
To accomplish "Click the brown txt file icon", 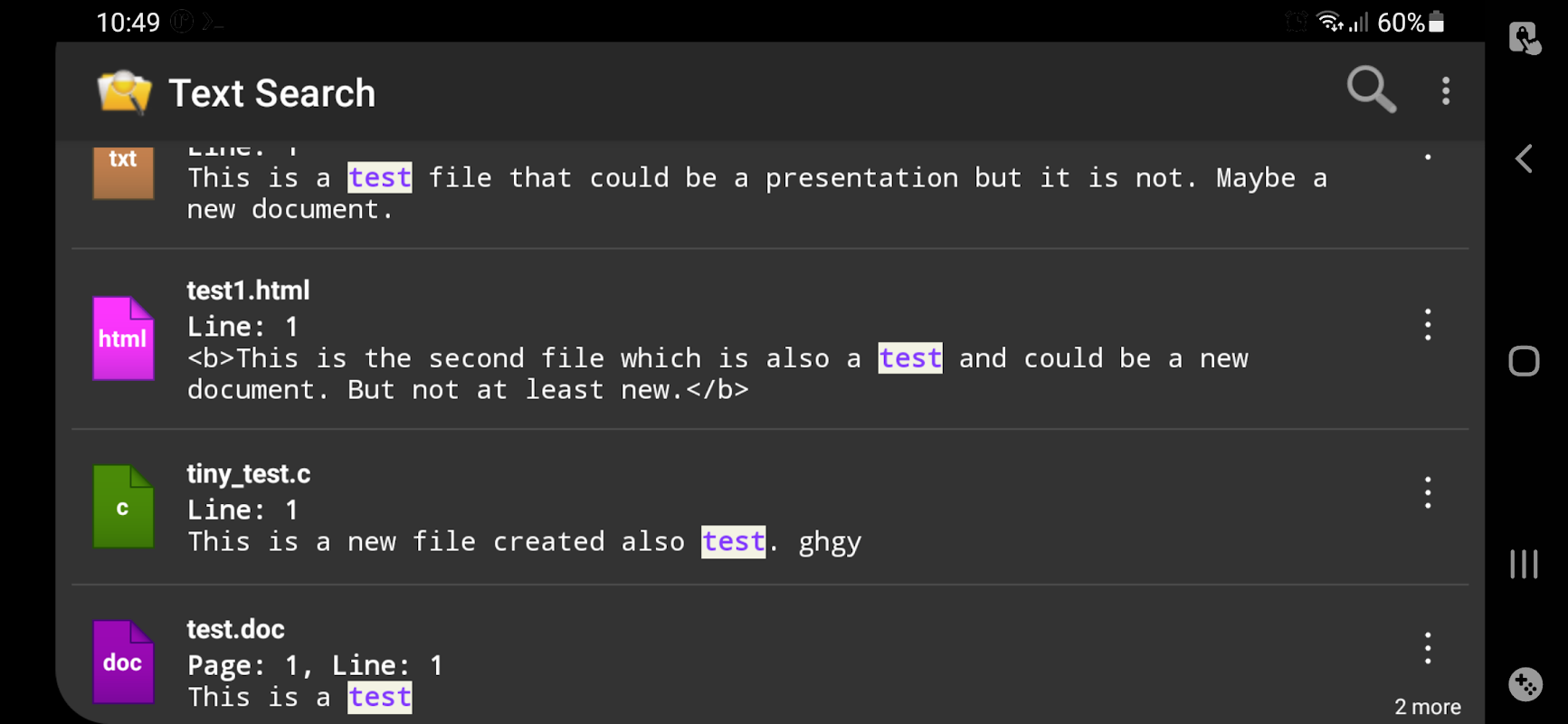I will coord(123,172).
